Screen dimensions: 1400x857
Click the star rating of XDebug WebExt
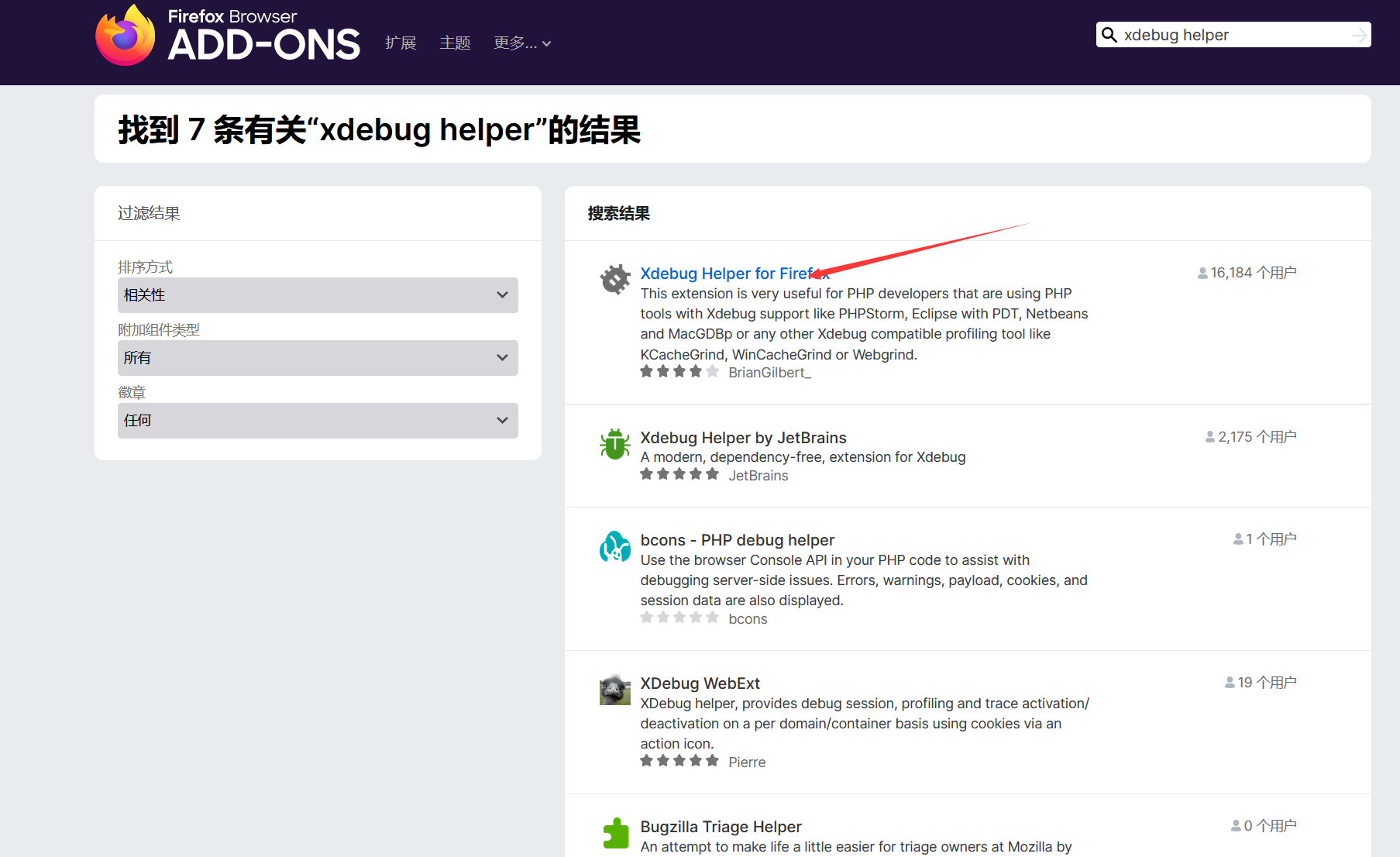(x=679, y=761)
